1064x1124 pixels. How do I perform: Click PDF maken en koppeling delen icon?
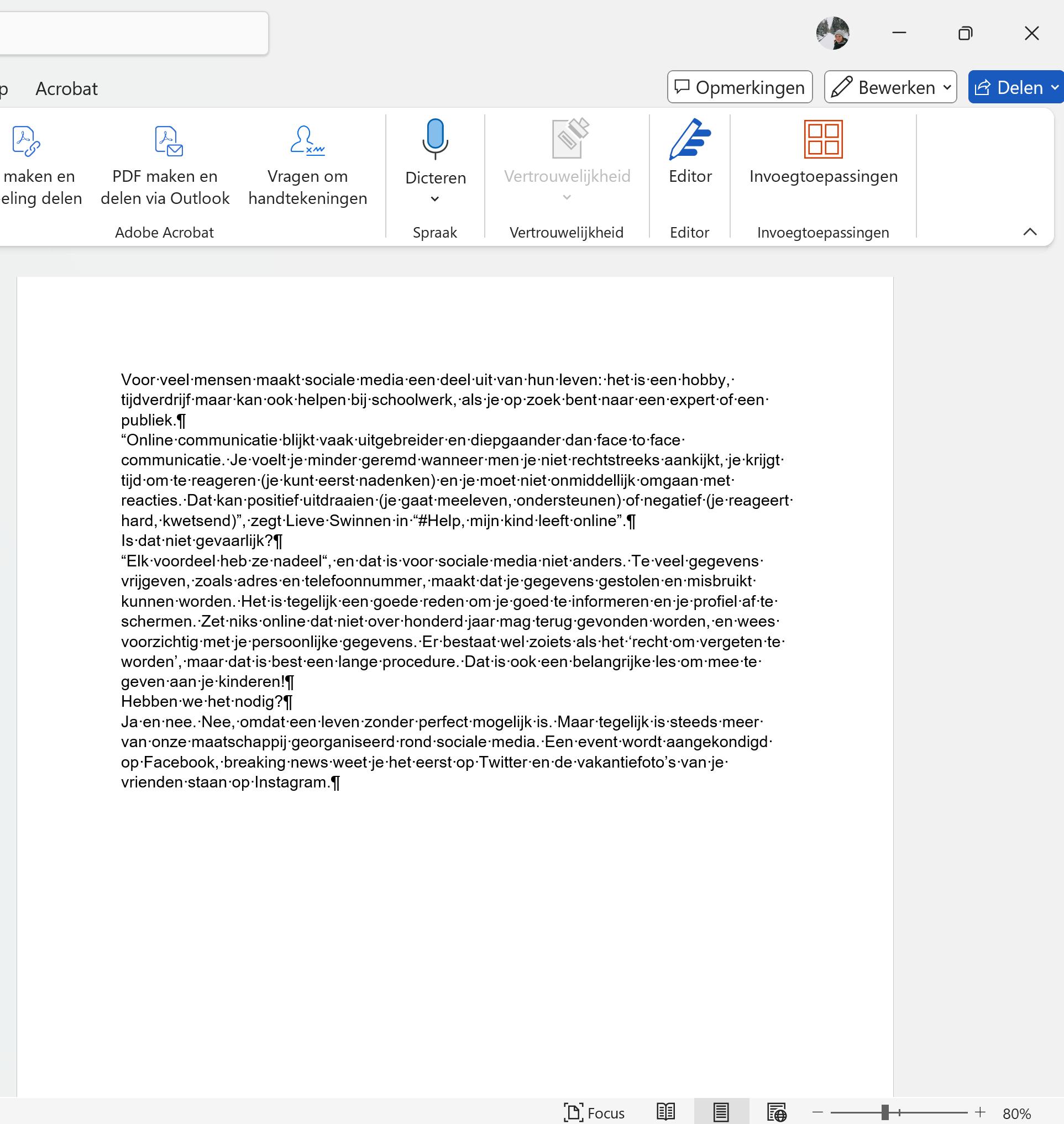[27, 141]
